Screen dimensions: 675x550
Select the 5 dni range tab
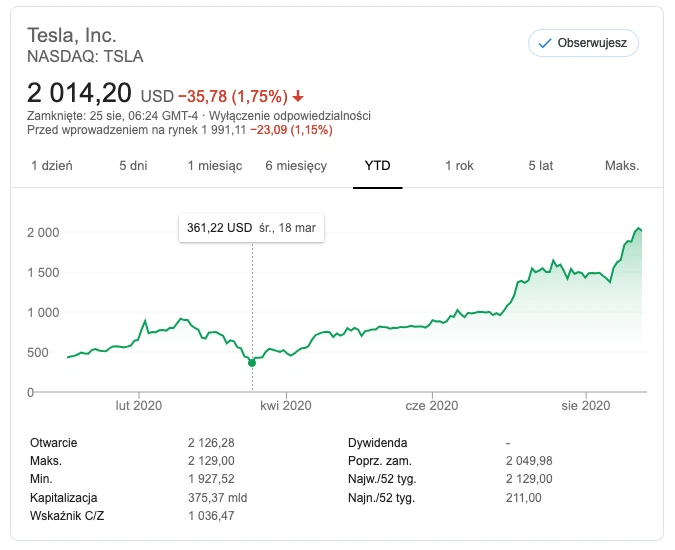coord(133,166)
